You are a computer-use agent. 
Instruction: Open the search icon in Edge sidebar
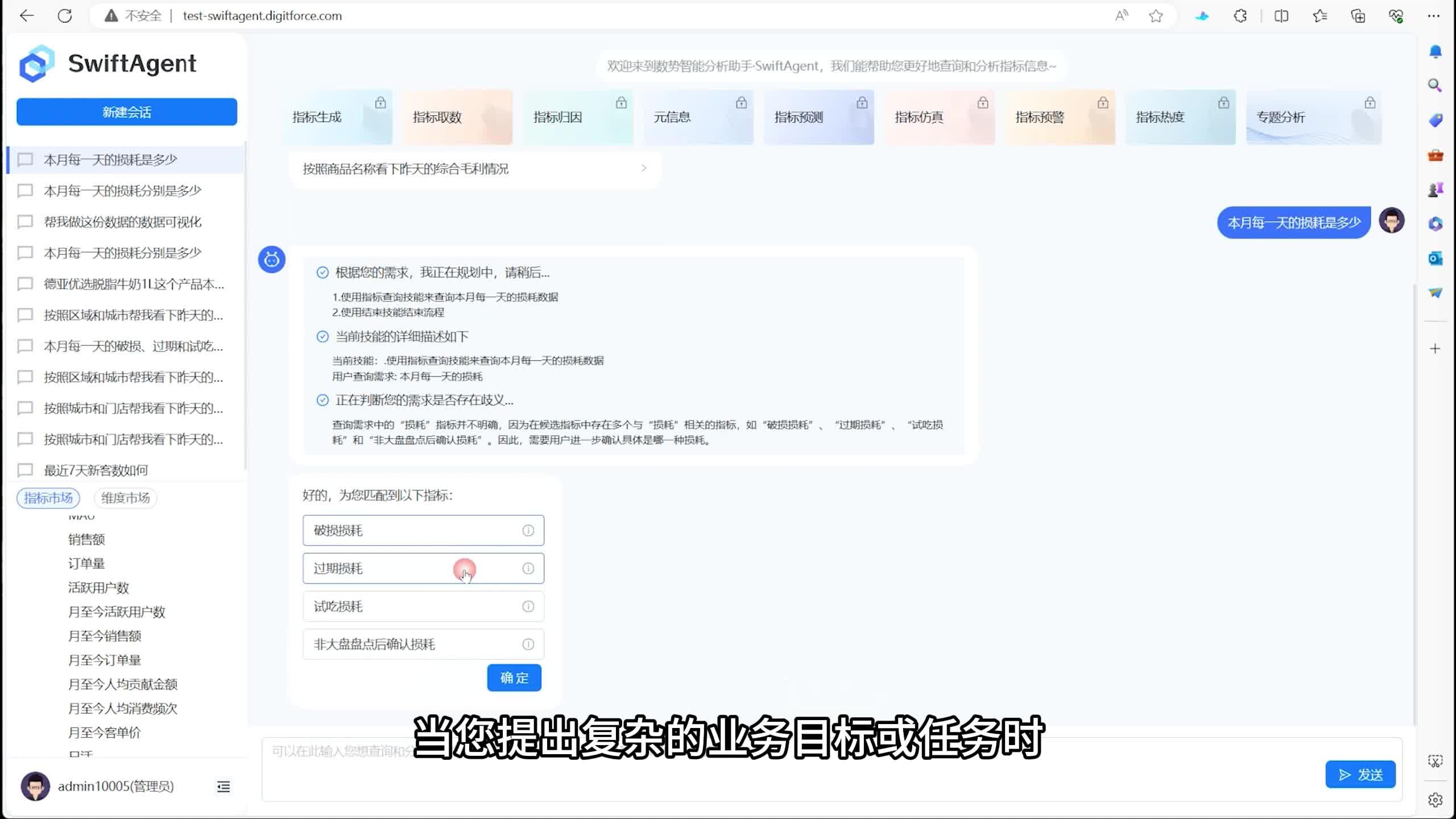(1435, 84)
